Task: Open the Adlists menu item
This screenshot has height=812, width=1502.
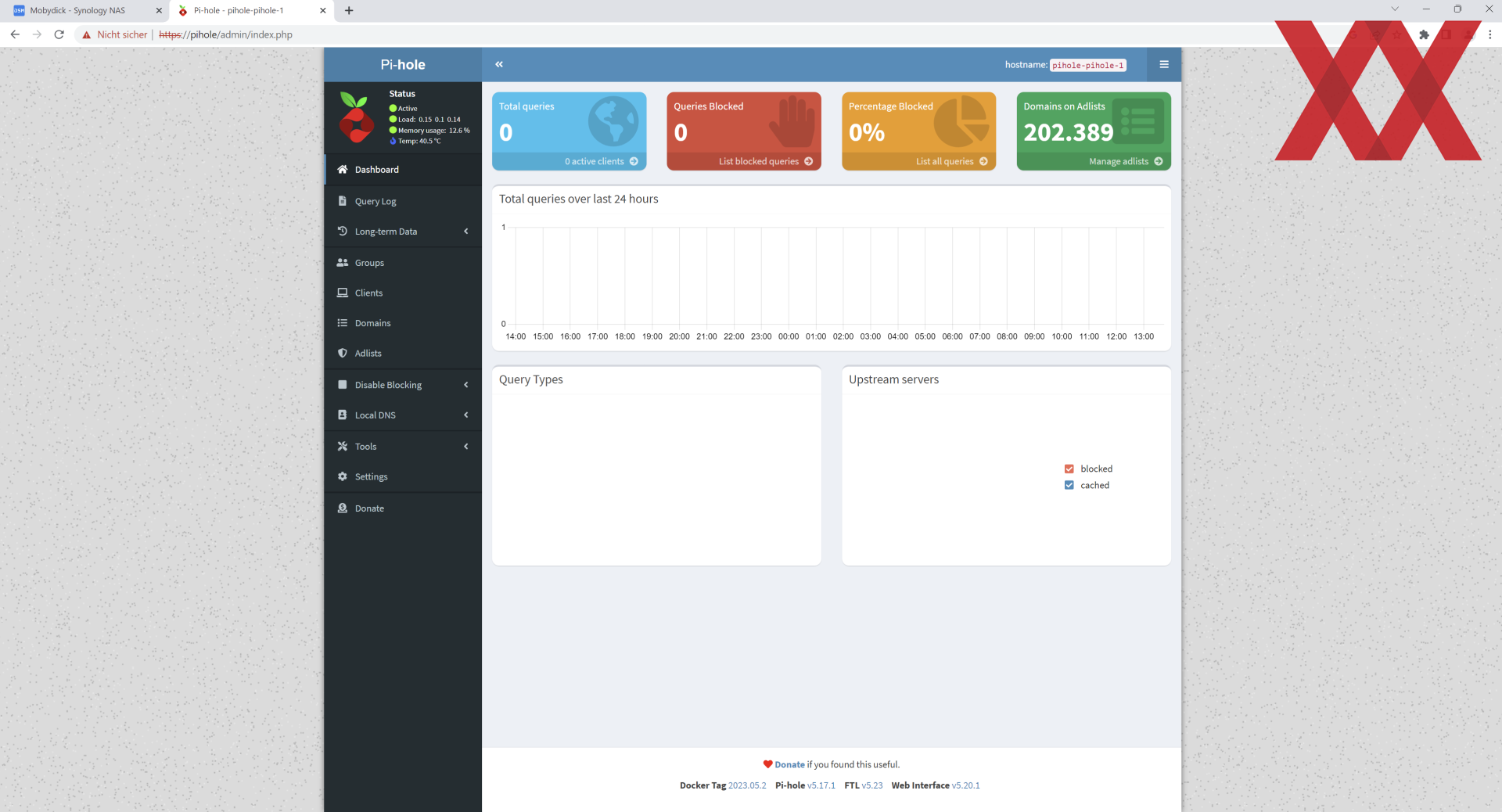Action: point(403,353)
